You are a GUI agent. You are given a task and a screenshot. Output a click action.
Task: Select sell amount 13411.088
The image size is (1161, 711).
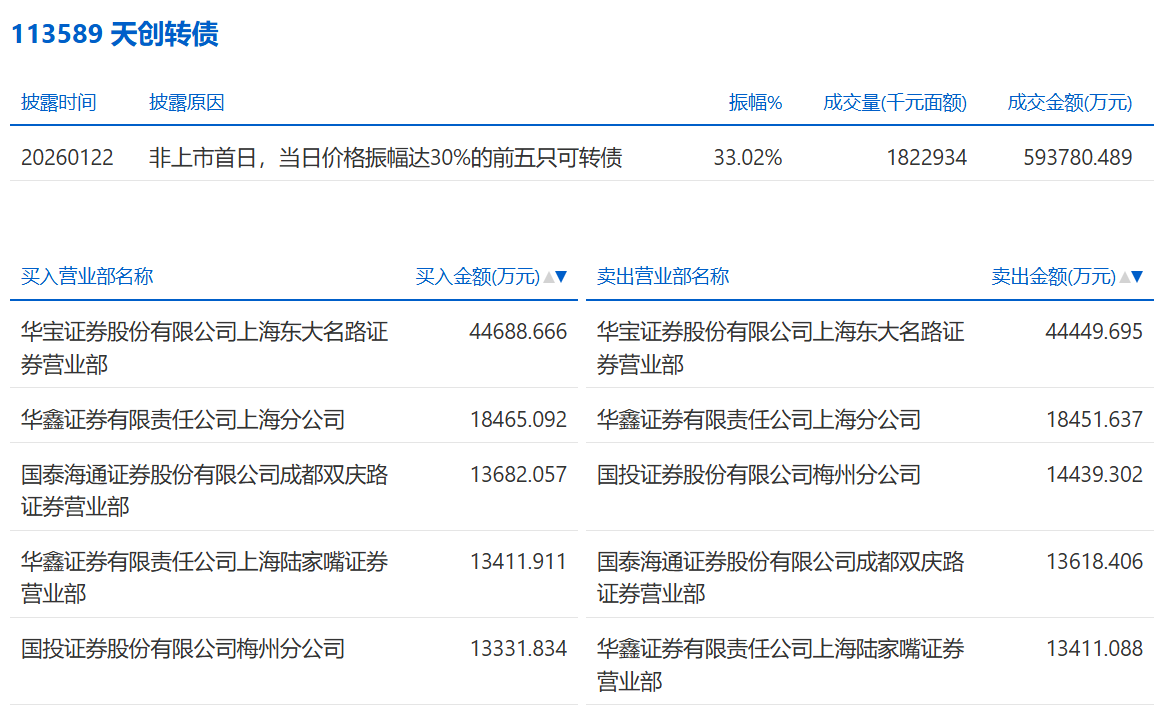(x=1094, y=649)
